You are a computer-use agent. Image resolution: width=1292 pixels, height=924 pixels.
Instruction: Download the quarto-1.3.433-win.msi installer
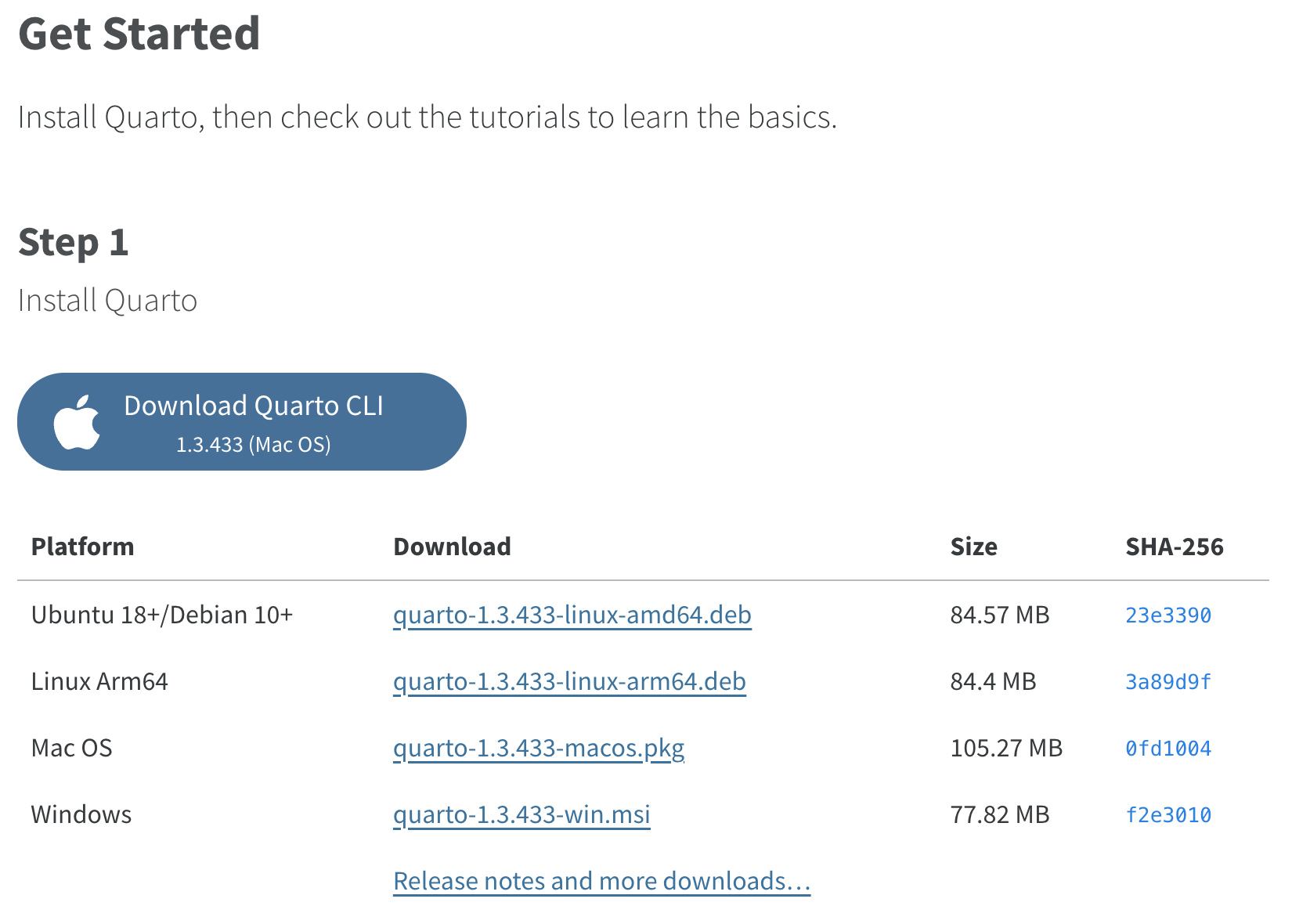point(521,815)
